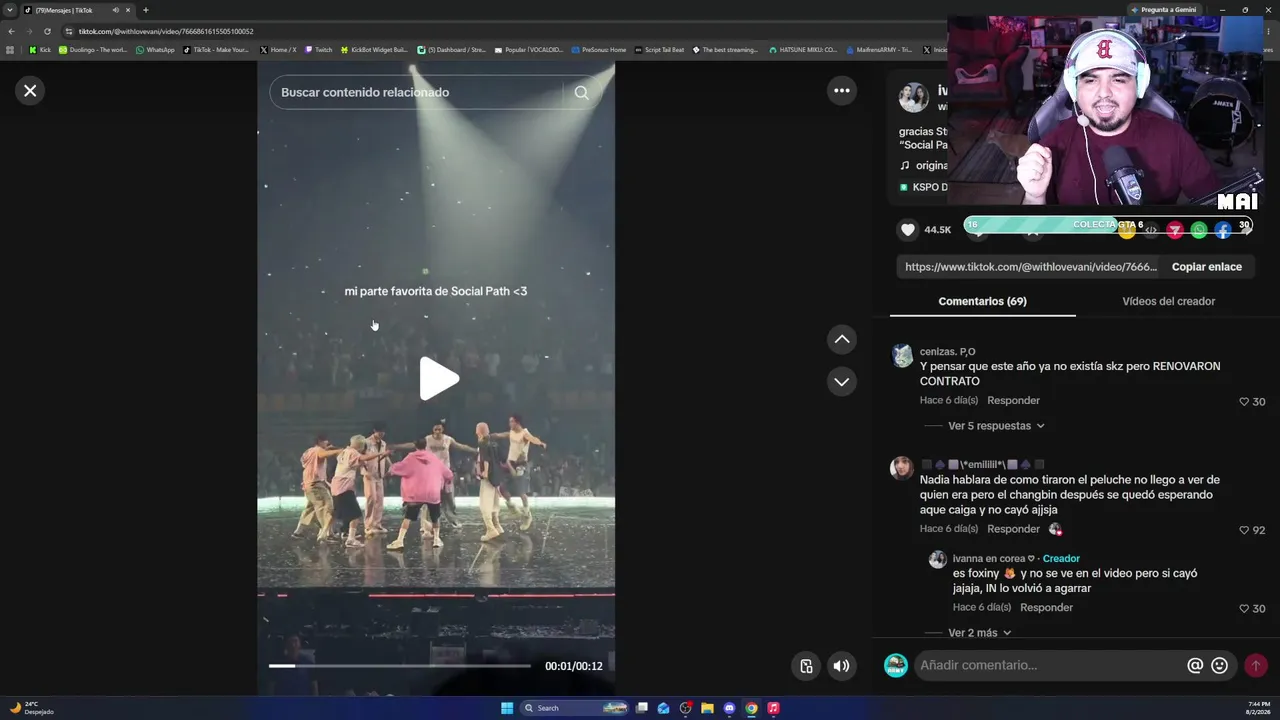Open the Kick bookmark
The image size is (1280, 720).
(x=40, y=50)
